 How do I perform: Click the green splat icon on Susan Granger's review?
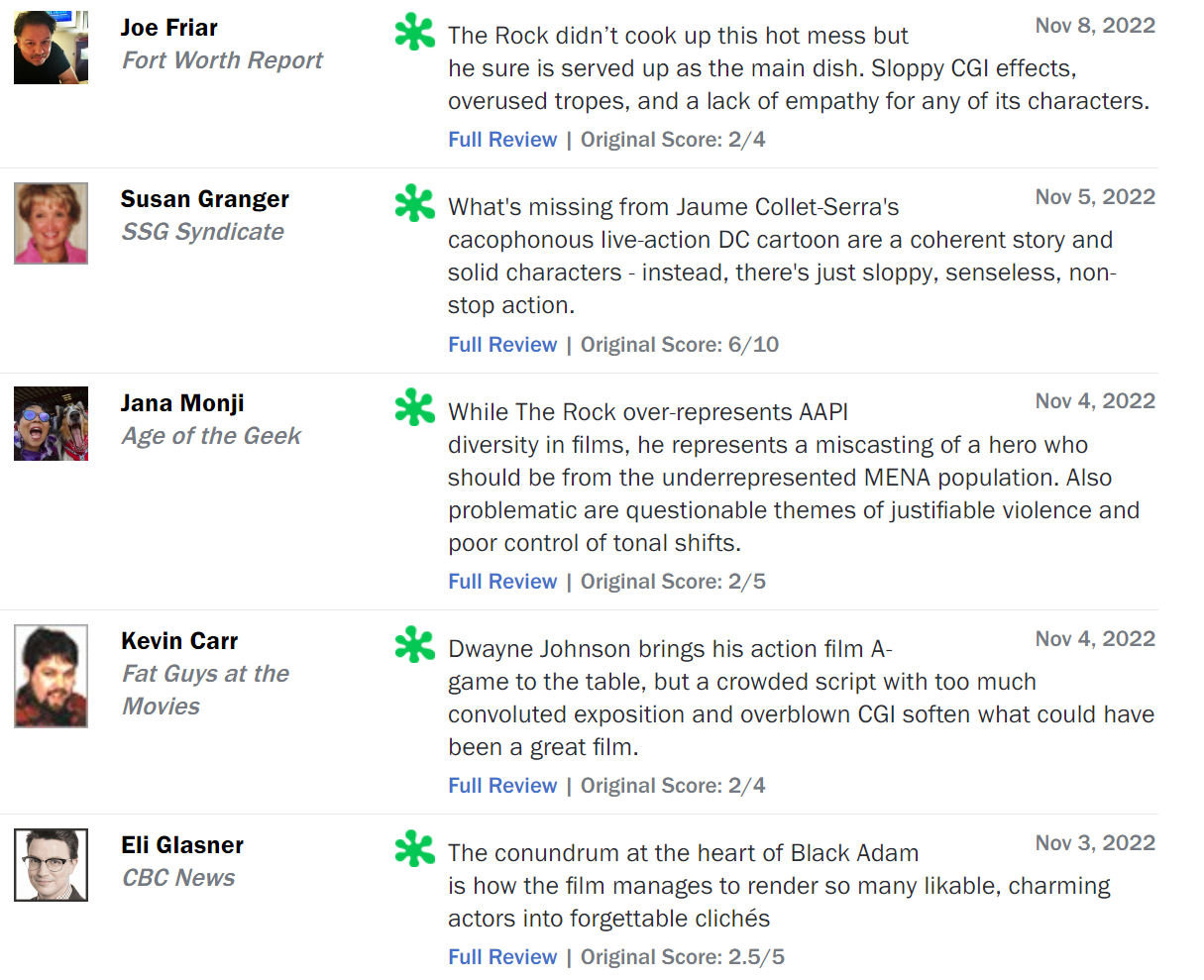pyautogui.click(x=414, y=204)
